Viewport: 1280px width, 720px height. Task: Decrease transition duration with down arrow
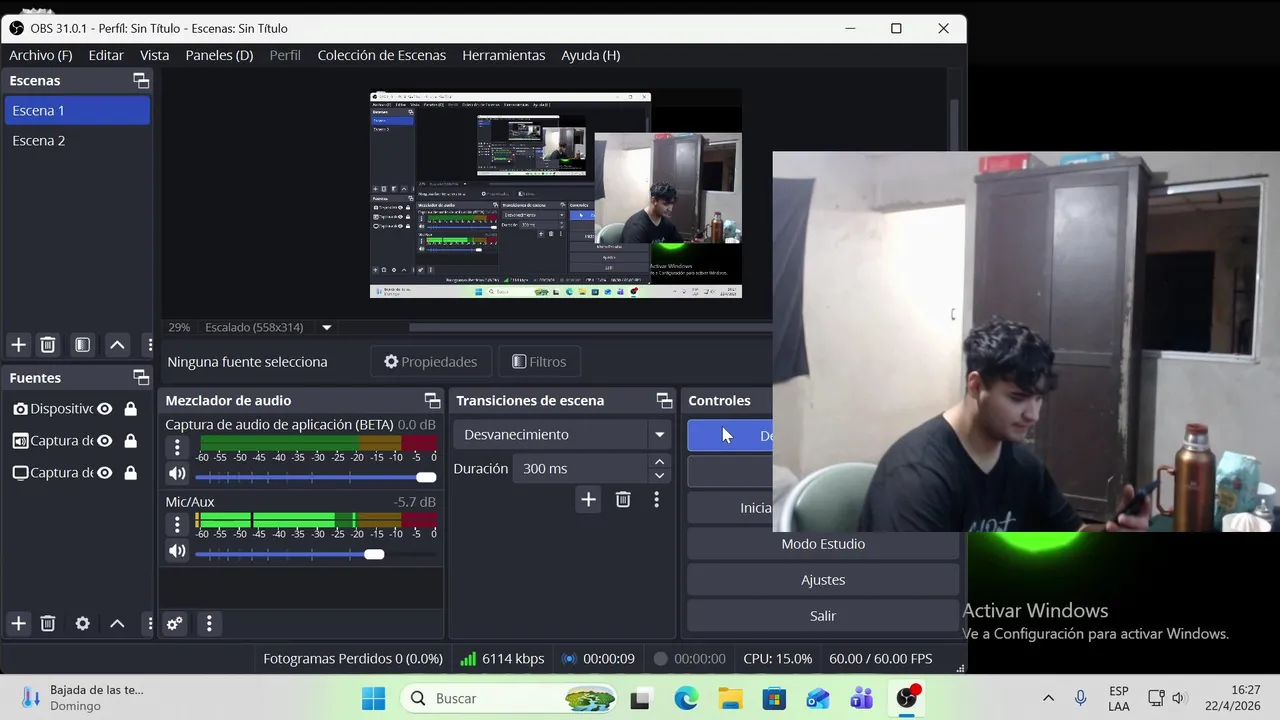coord(659,476)
